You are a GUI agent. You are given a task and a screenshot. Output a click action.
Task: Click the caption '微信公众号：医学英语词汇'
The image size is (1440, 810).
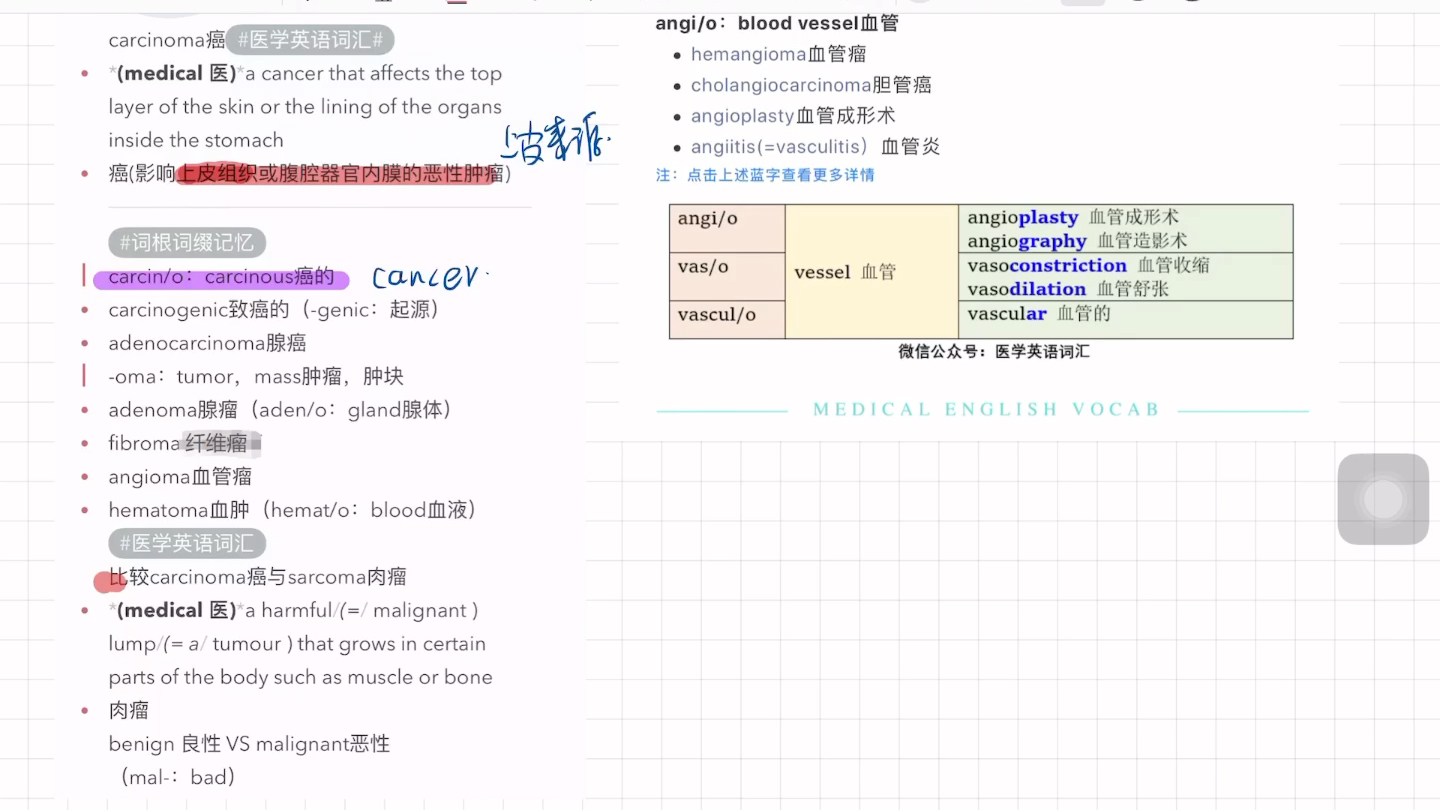tap(994, 352)
